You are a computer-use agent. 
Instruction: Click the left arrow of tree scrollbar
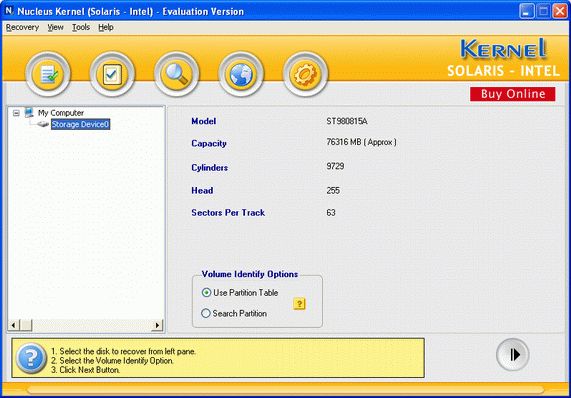pos(14,325)
